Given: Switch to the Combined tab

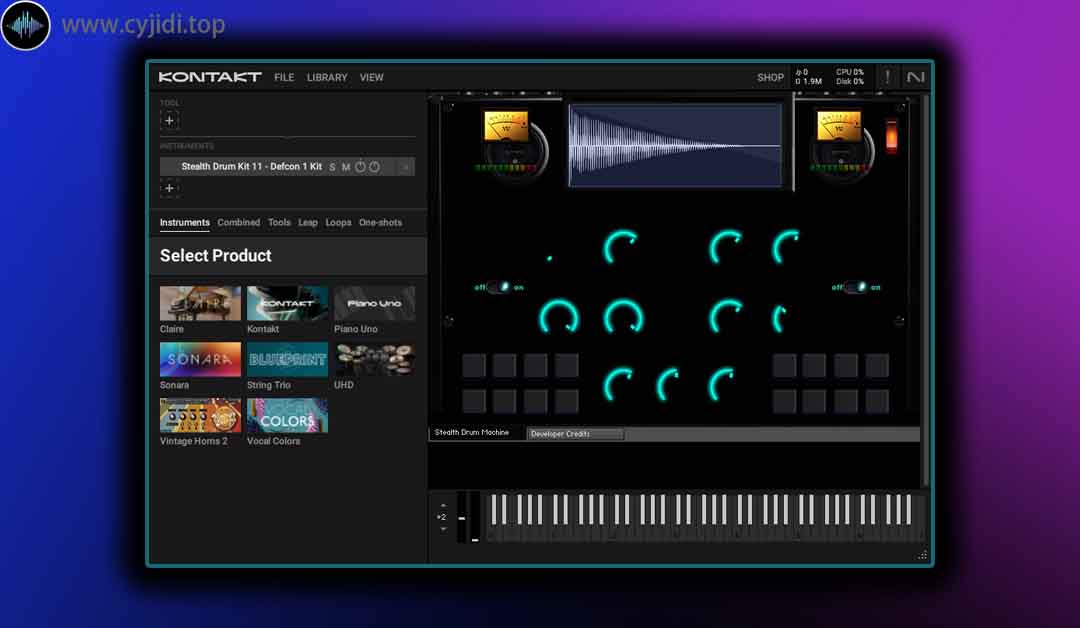Looking at the screenshot, I should [238, 222].
